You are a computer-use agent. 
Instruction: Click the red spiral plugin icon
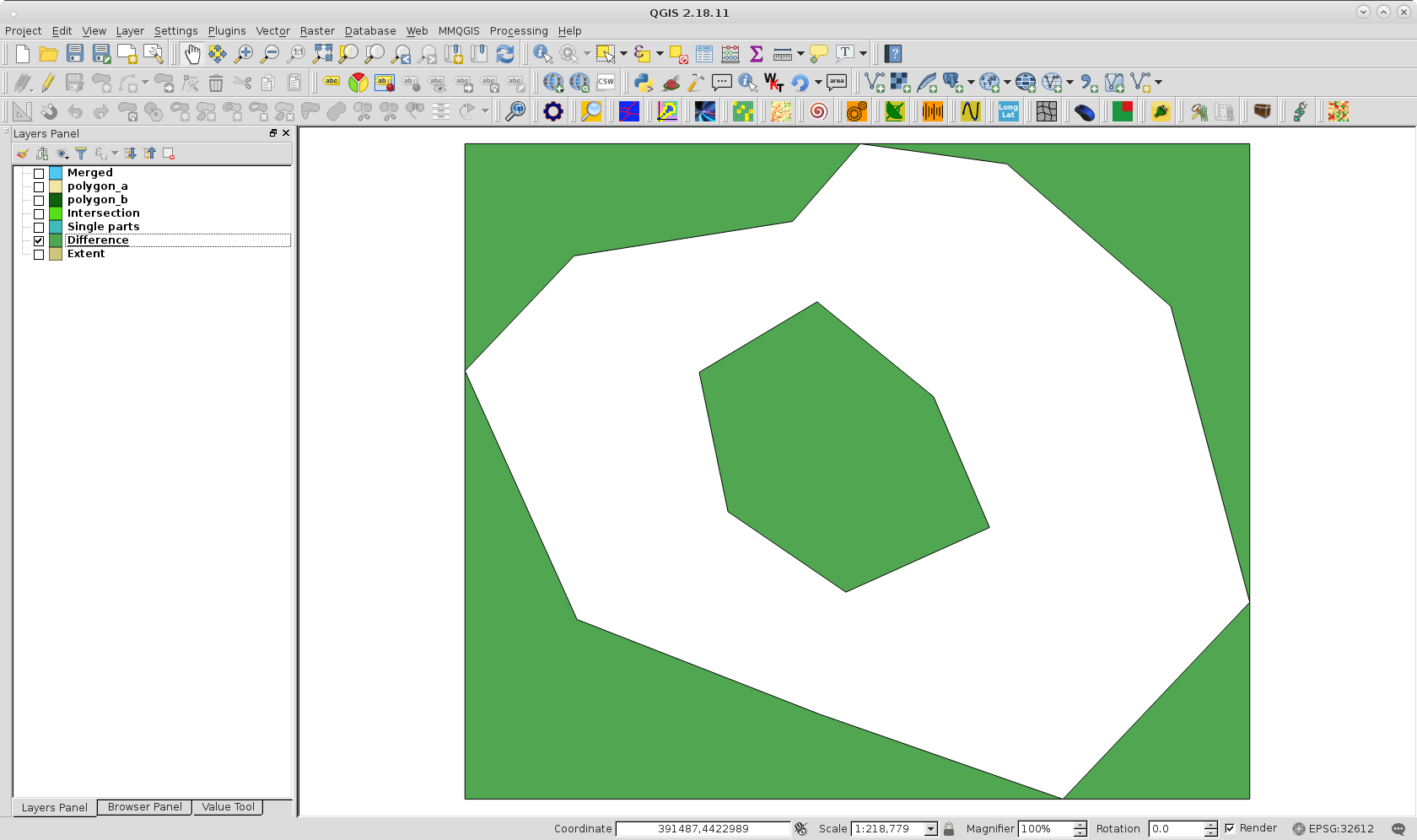[818, 111]
